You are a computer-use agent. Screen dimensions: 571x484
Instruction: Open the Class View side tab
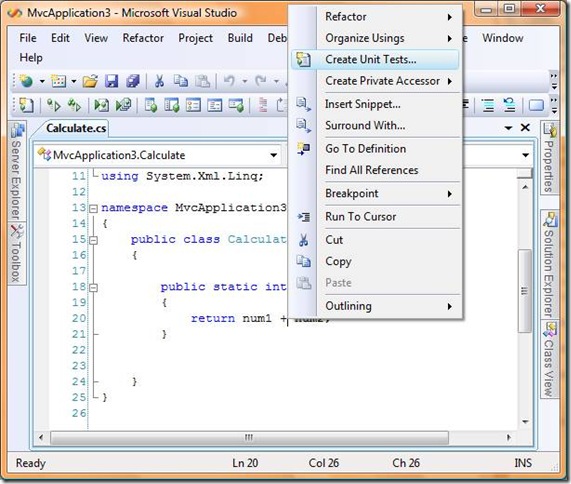click(549, 359)
